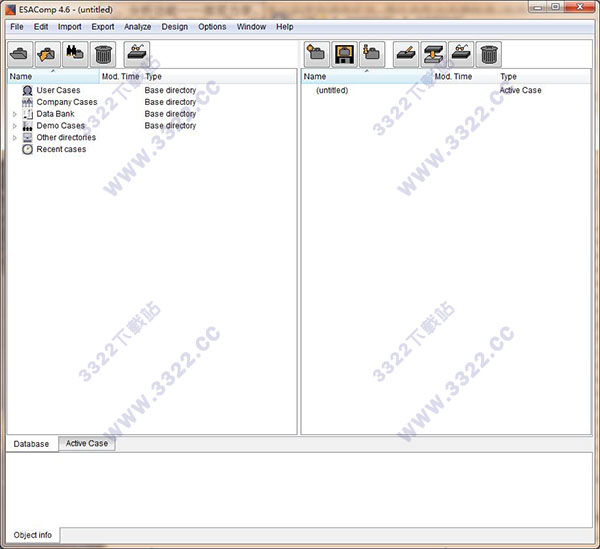
Task: Maximize the ESAComp window
Action: 556,7
